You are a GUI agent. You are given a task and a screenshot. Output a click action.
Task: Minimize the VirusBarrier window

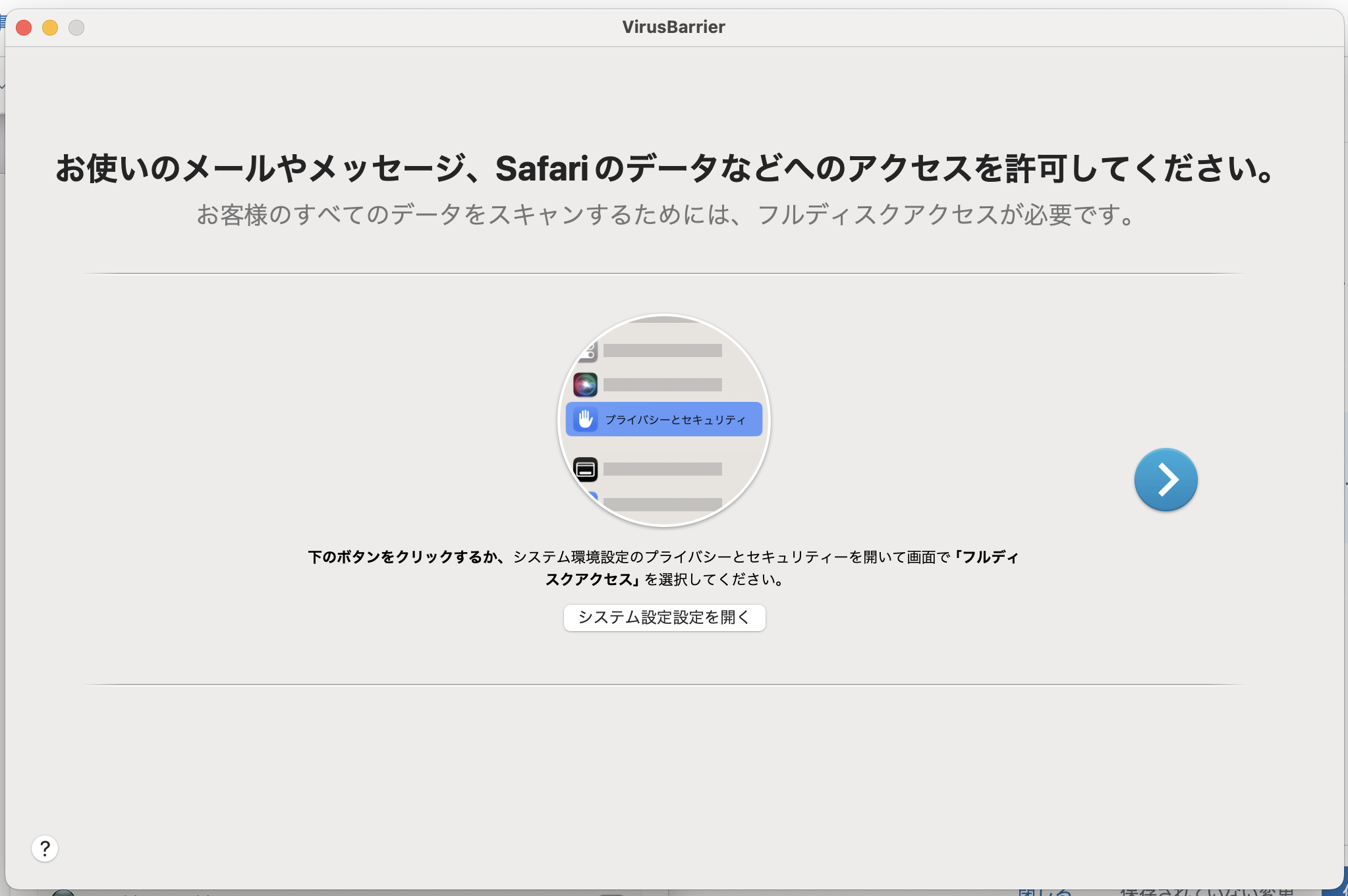click(50, 28)
